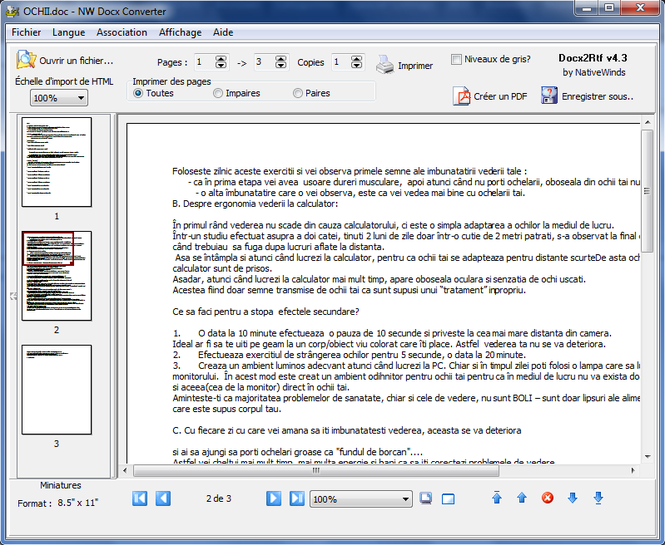Click the '2 de 3' page indicator

pos(219,499)
